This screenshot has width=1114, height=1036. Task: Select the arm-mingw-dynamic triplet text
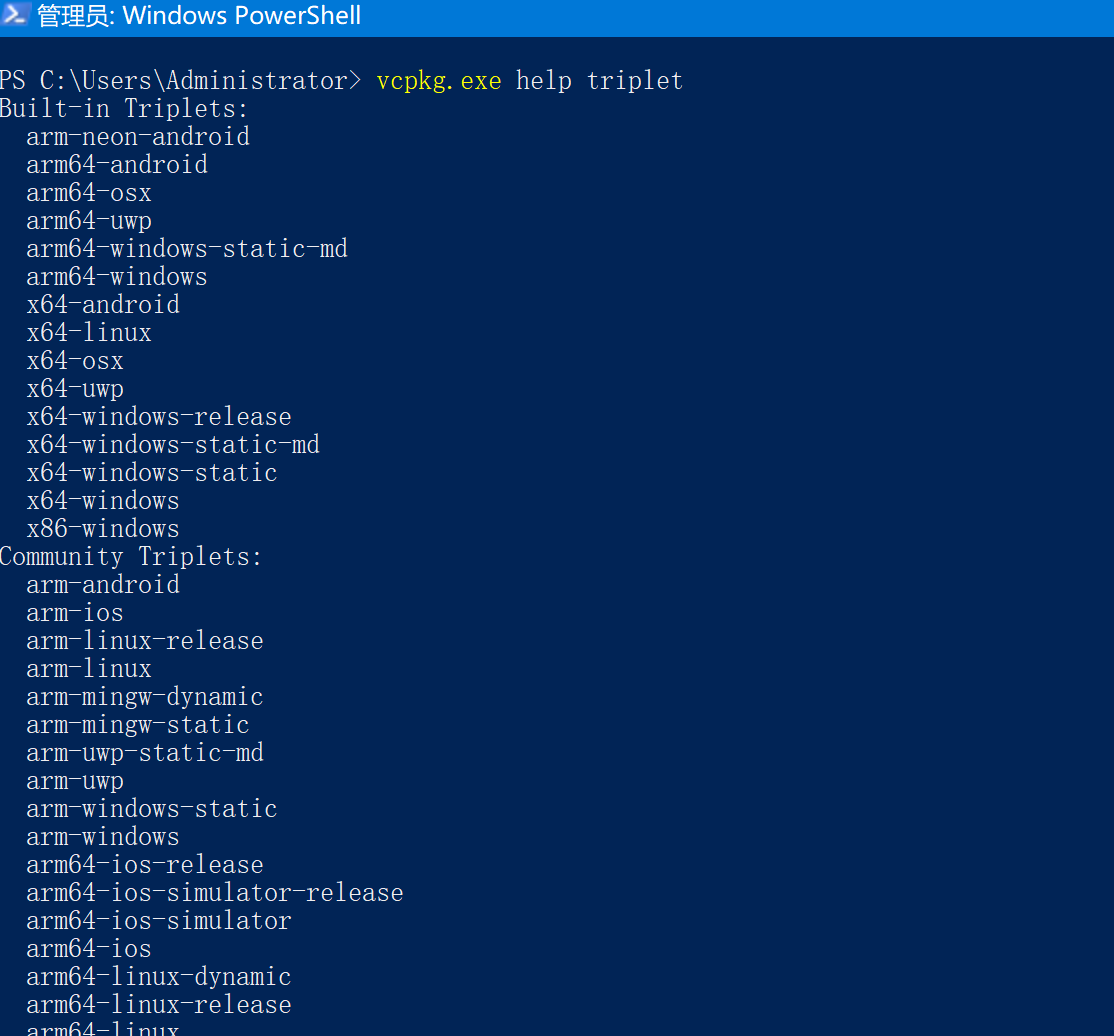[x=144, y=696]
